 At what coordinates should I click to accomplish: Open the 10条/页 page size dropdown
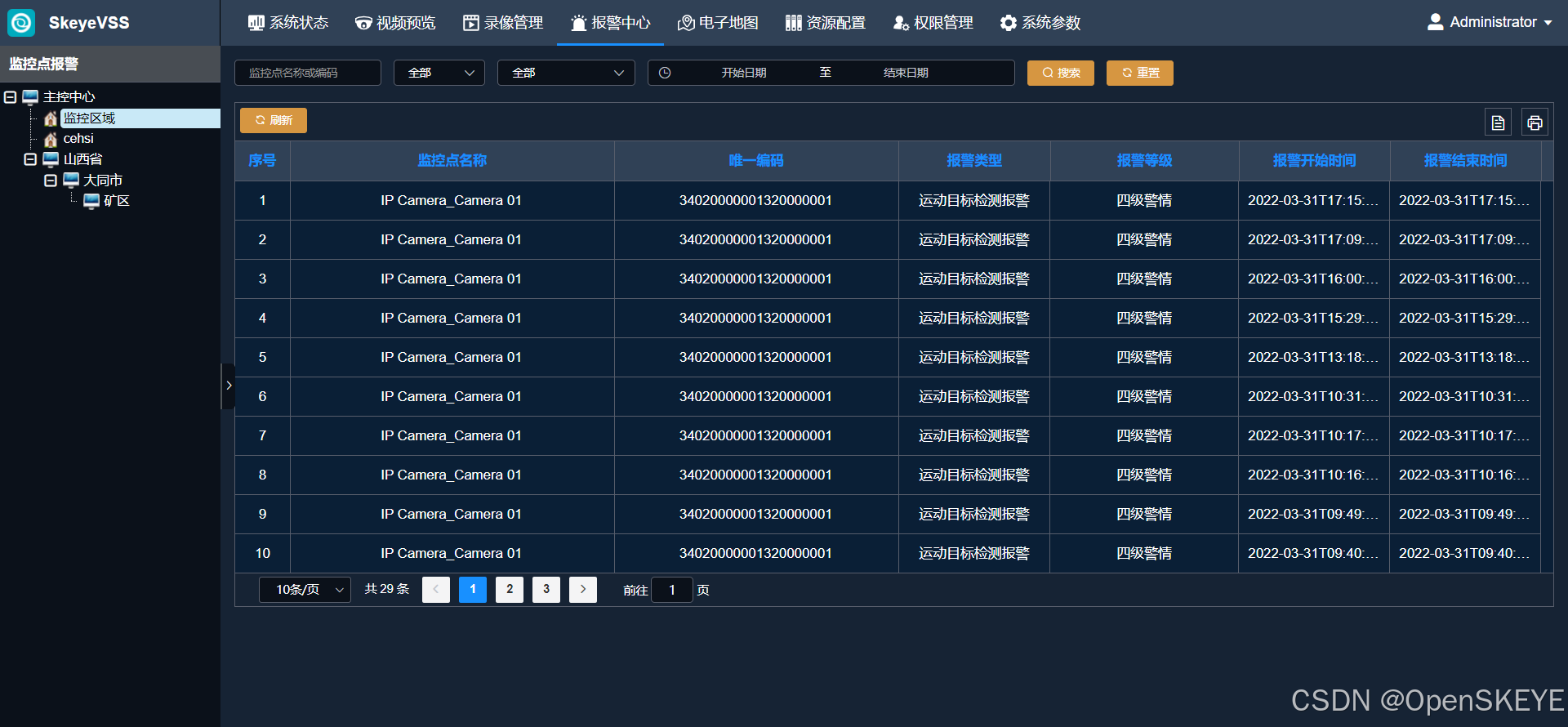305,589
